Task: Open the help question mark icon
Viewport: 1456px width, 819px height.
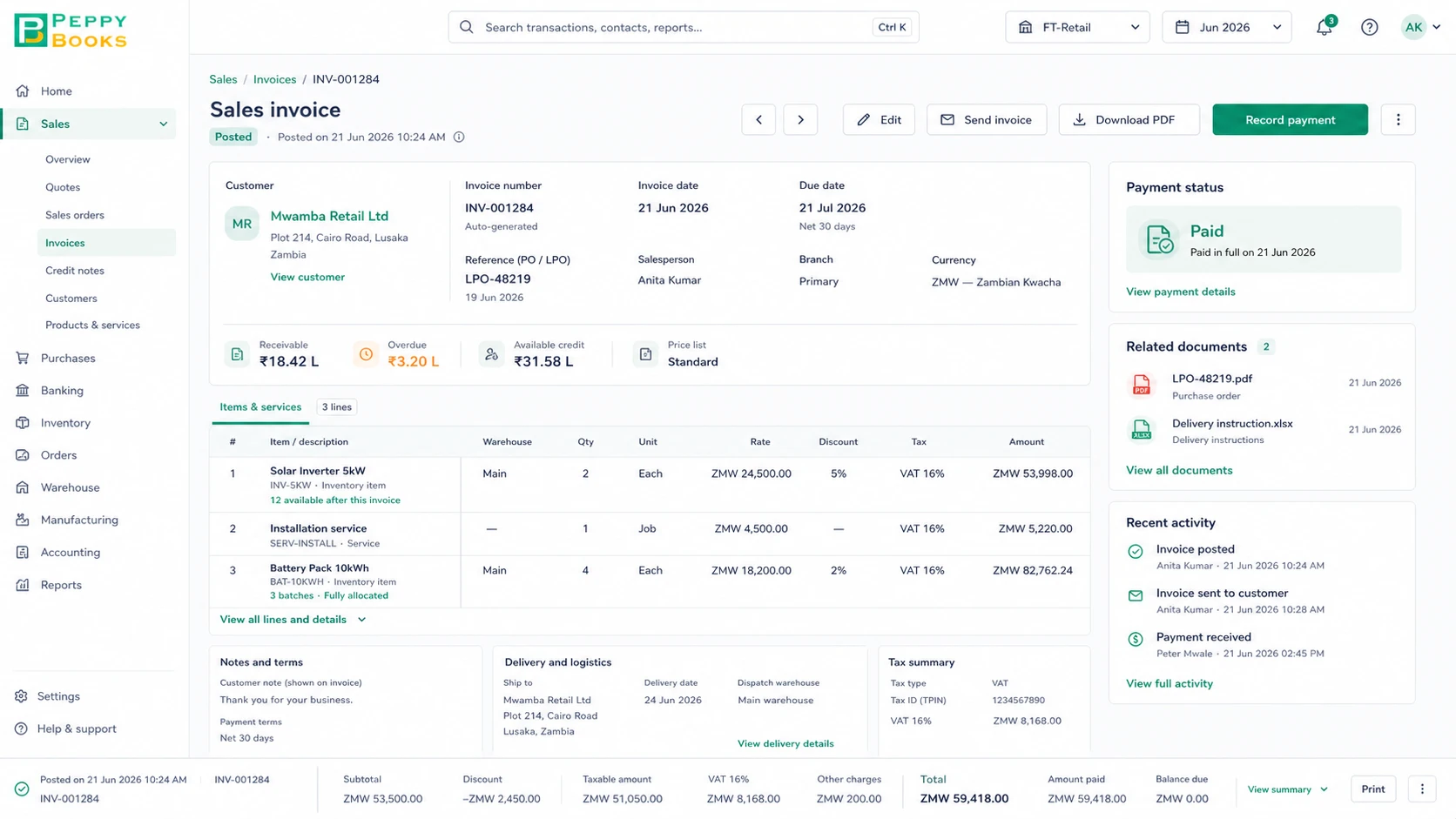Action: 1370,27
